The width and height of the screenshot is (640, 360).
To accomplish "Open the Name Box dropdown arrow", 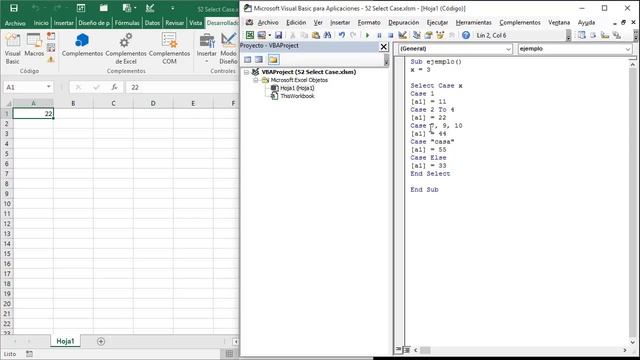I will 49,87.
